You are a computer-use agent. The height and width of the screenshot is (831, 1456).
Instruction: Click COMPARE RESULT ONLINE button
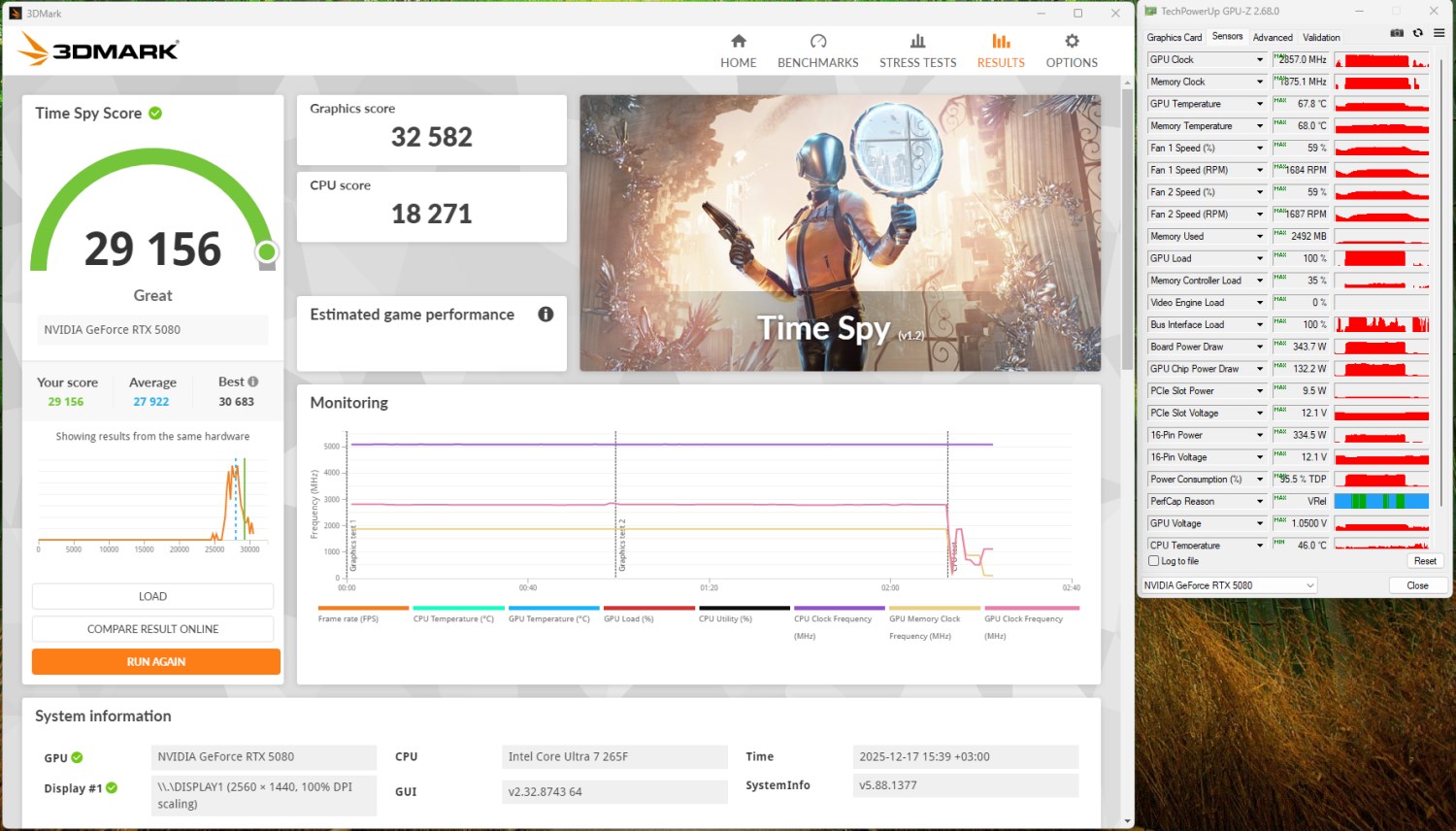[x=152, y=629]
